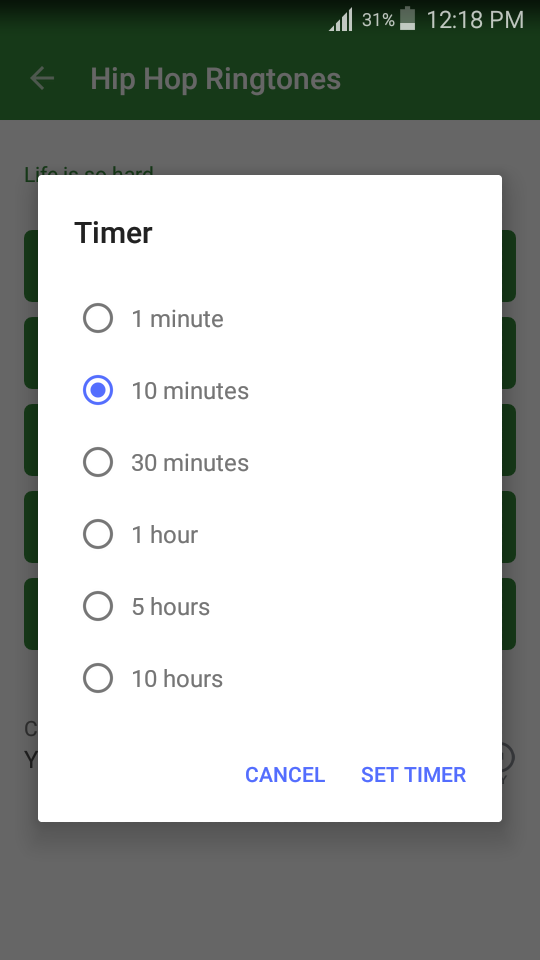Select the 10 minutes radio button
Screen dimensions: 540x960
(x=98, y=391)
